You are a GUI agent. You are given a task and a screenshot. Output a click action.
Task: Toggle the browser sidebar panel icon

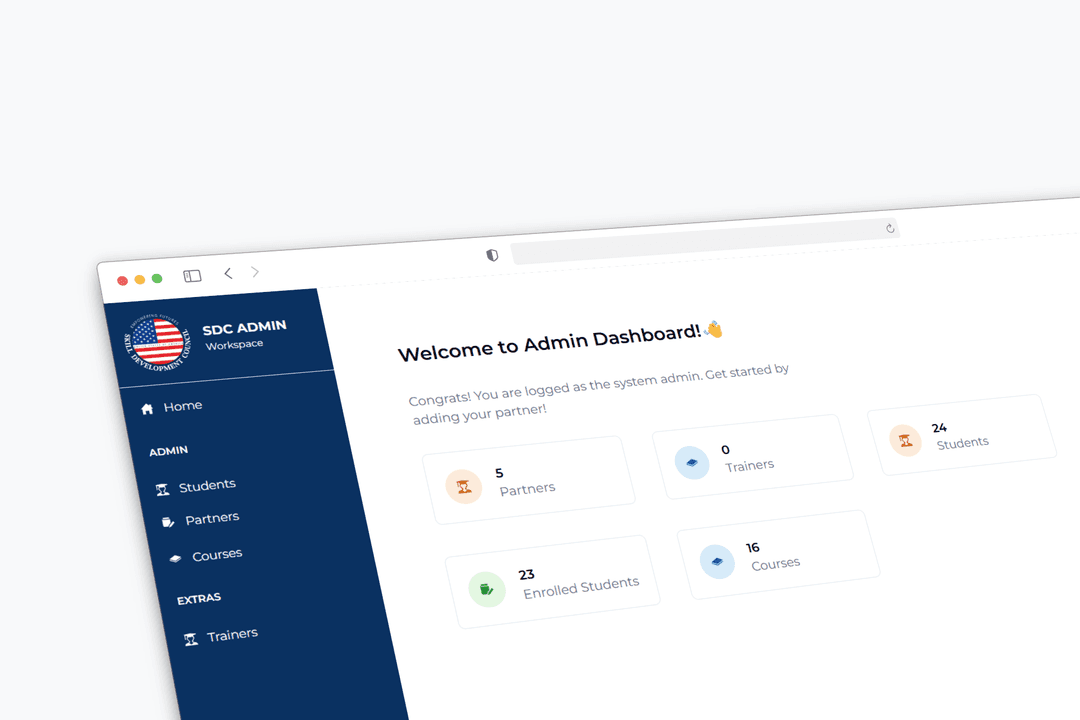click(x=192, y=276)
